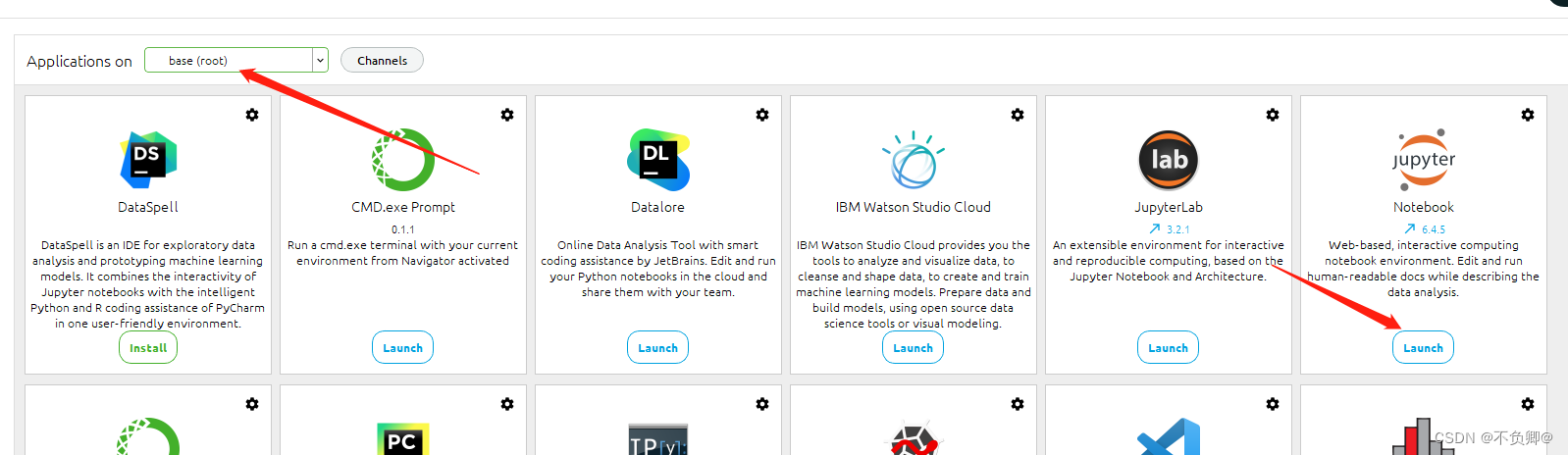Open the DataSpell card gear options
This screenshot has width=1568, height=455.
[252, 115]
